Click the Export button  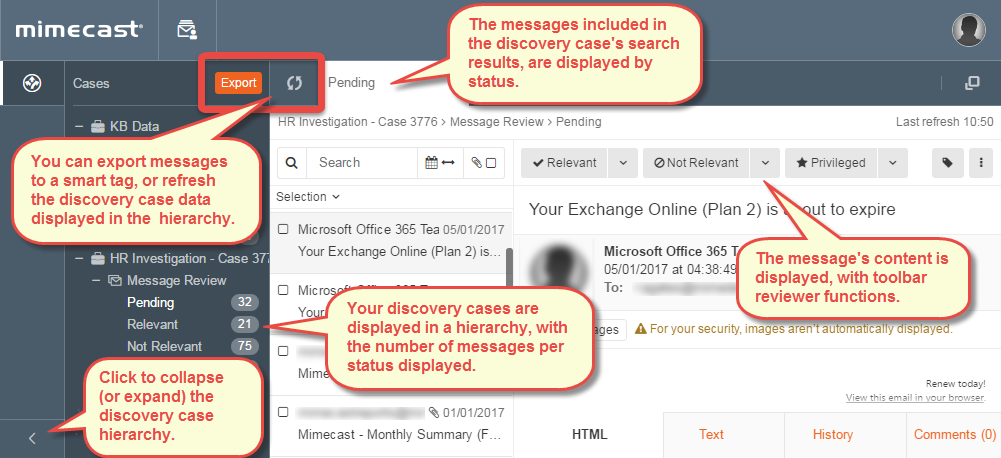[239, 83]
